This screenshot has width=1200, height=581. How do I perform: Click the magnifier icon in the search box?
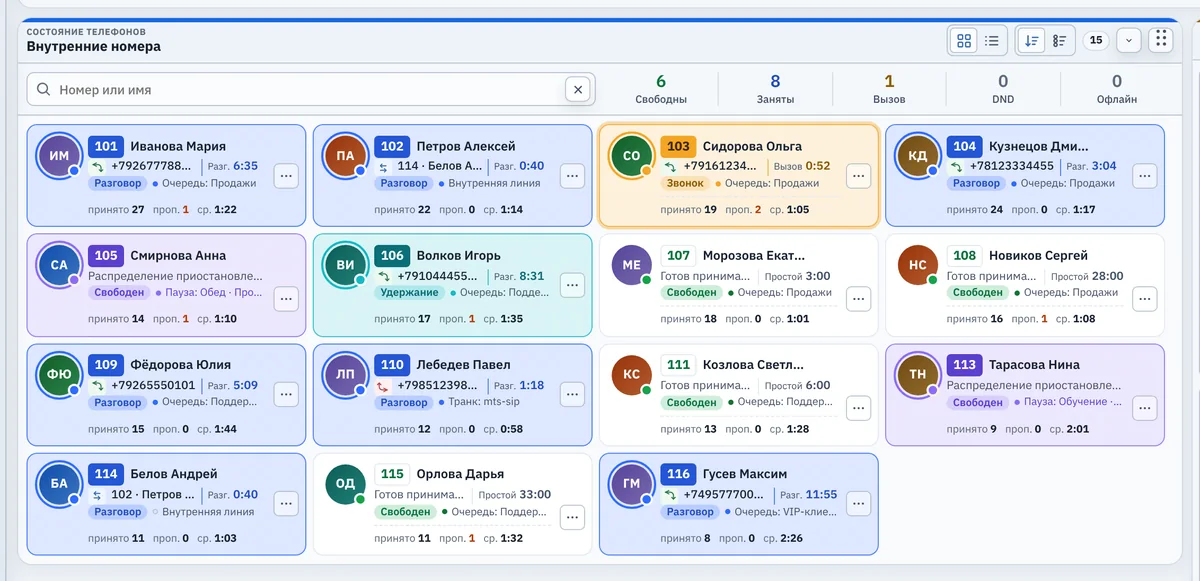coord(44,90)
